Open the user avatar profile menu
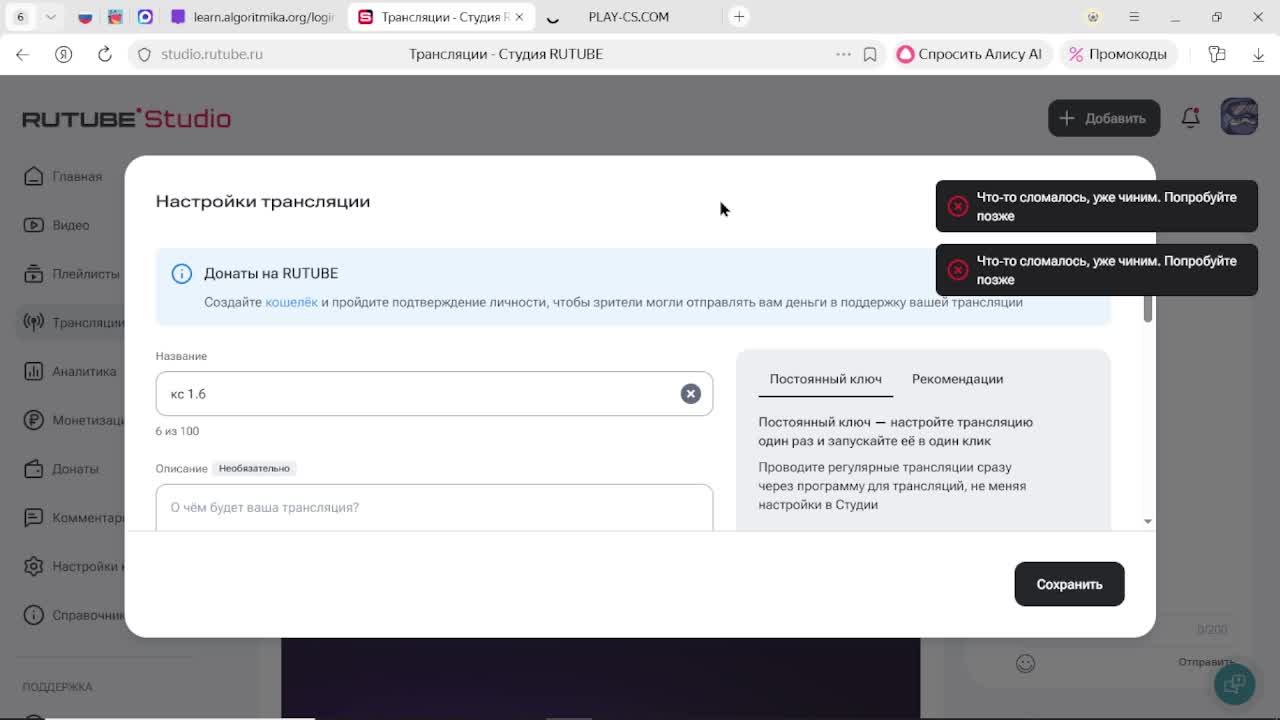Image resolution: width=1280 pixels, height=720 pixels. point(1239,117)
